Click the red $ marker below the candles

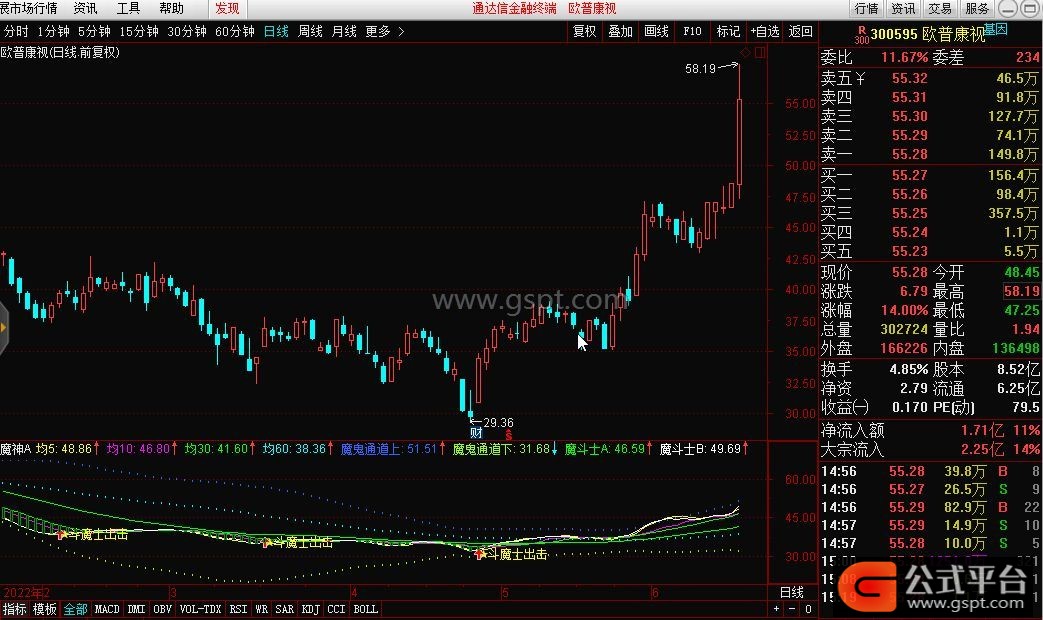click(x=509, y=435)
